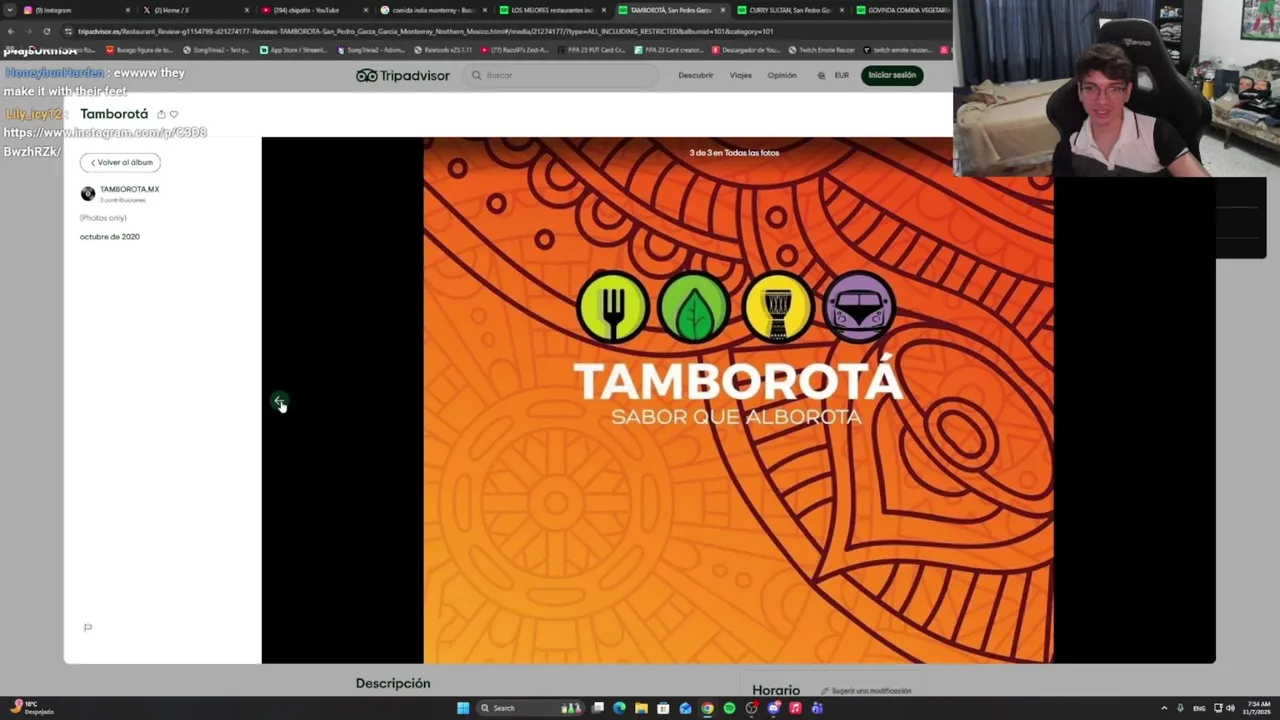The width and height of the screenshot is (1280, 720).
Task: Click Sugerir una modificación link
Action: tap(866, 691)
